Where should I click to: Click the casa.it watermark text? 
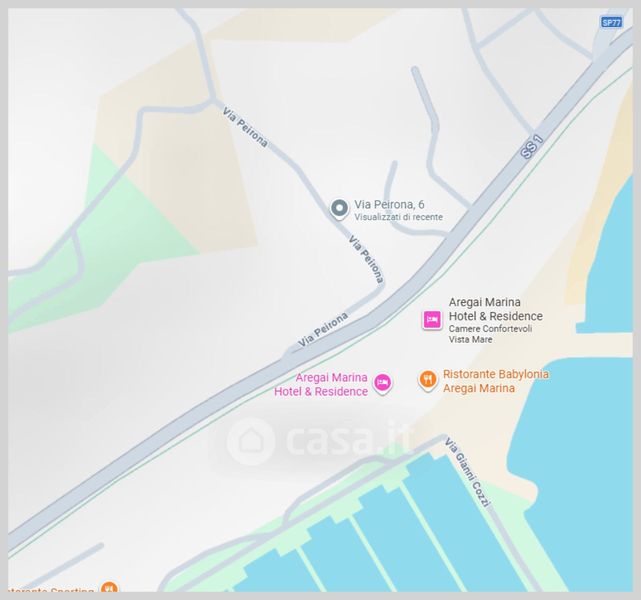[347, 441]
